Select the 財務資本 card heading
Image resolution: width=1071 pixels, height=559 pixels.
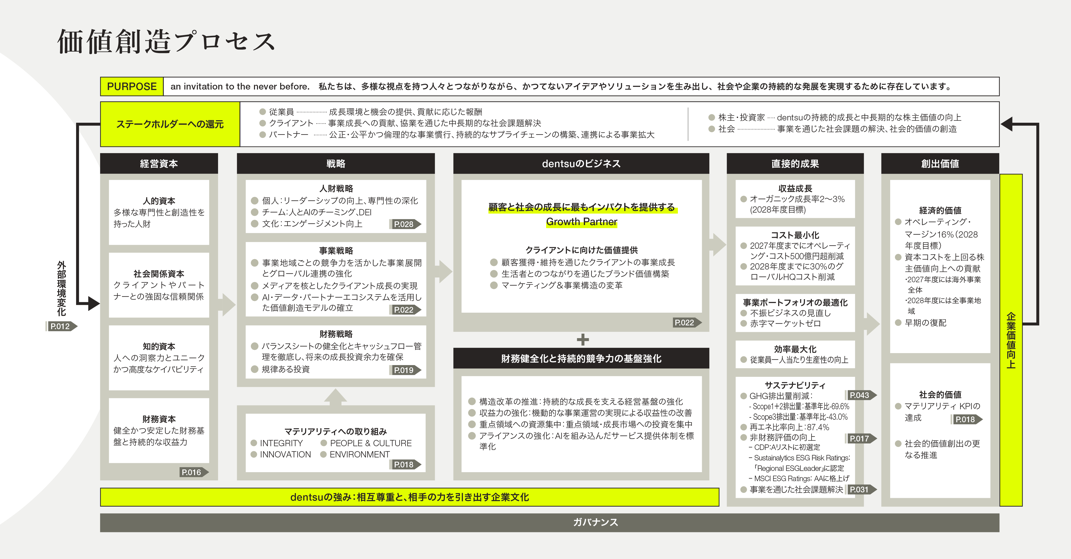click(159, 419)
